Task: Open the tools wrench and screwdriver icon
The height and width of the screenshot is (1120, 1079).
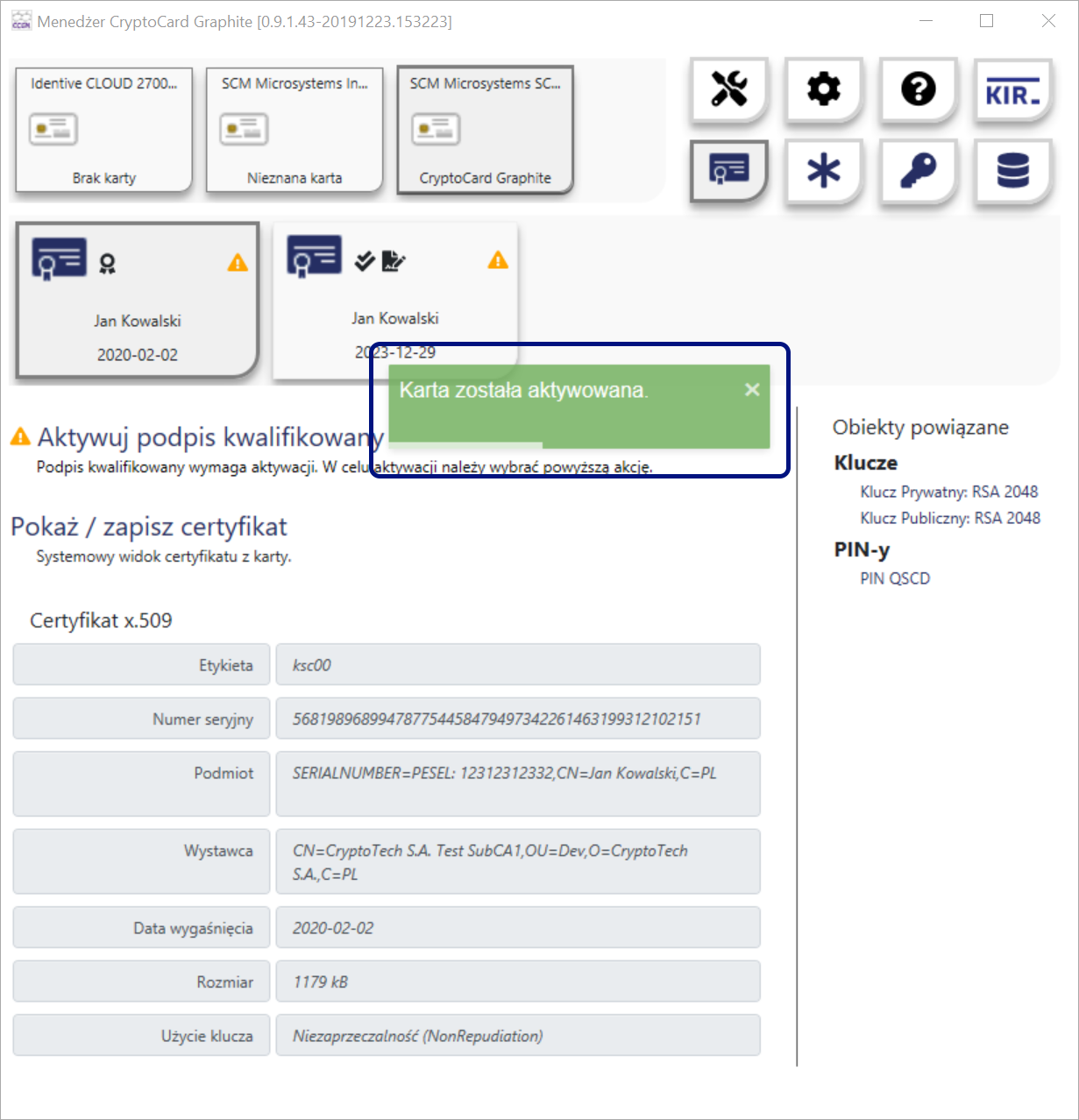Action: pyautogui.click(x=728, y=89)
